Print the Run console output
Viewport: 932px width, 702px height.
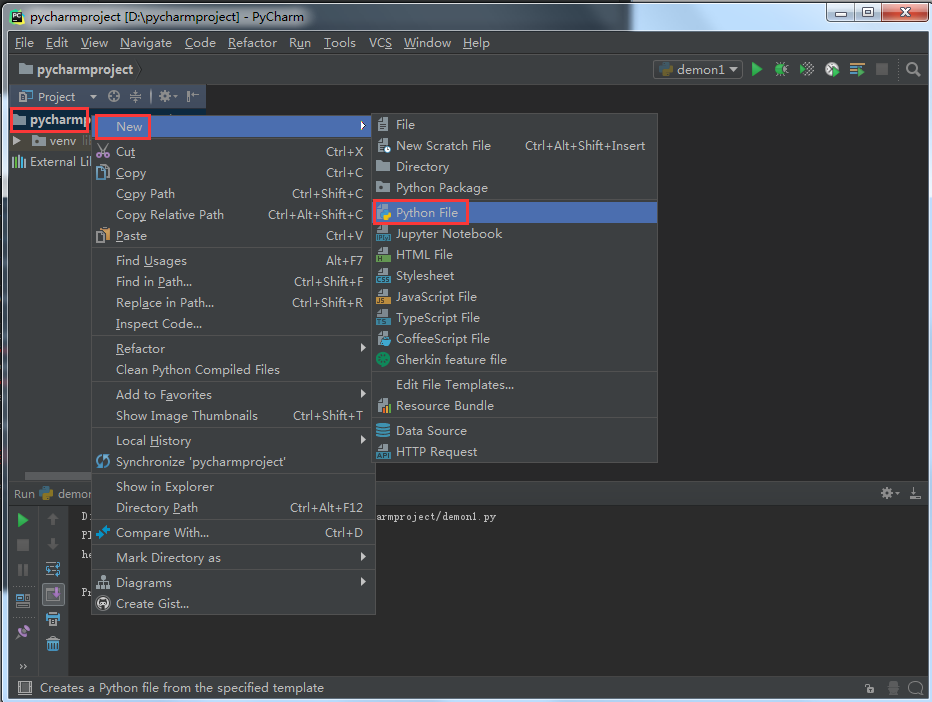[53, 619]
